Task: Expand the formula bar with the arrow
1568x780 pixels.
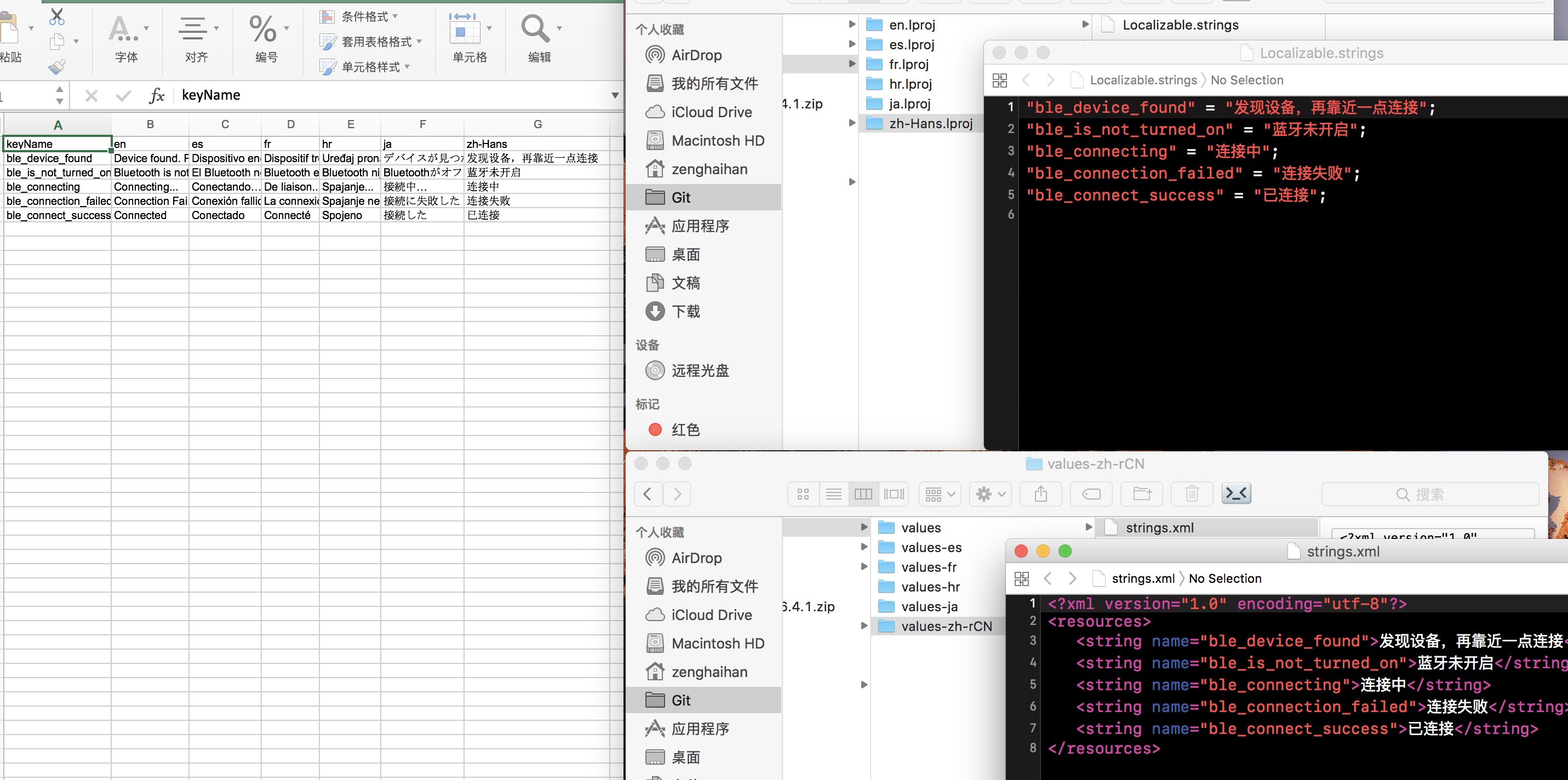Action: pos(615,95)
